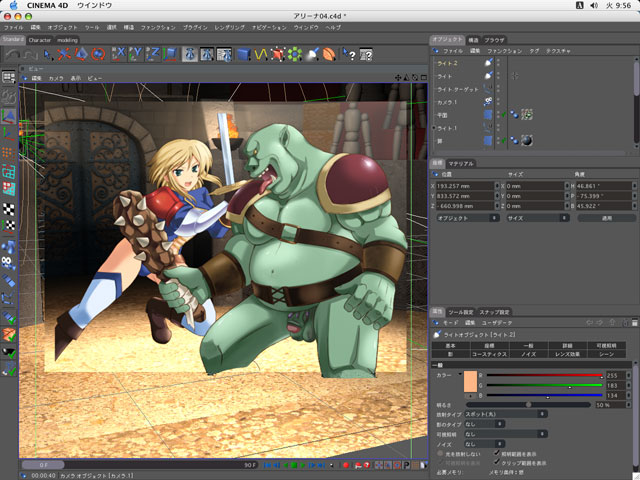The height and width of the screenshot is (480, 640).
Task: Click the context help cursor icon
Action: 349,54
